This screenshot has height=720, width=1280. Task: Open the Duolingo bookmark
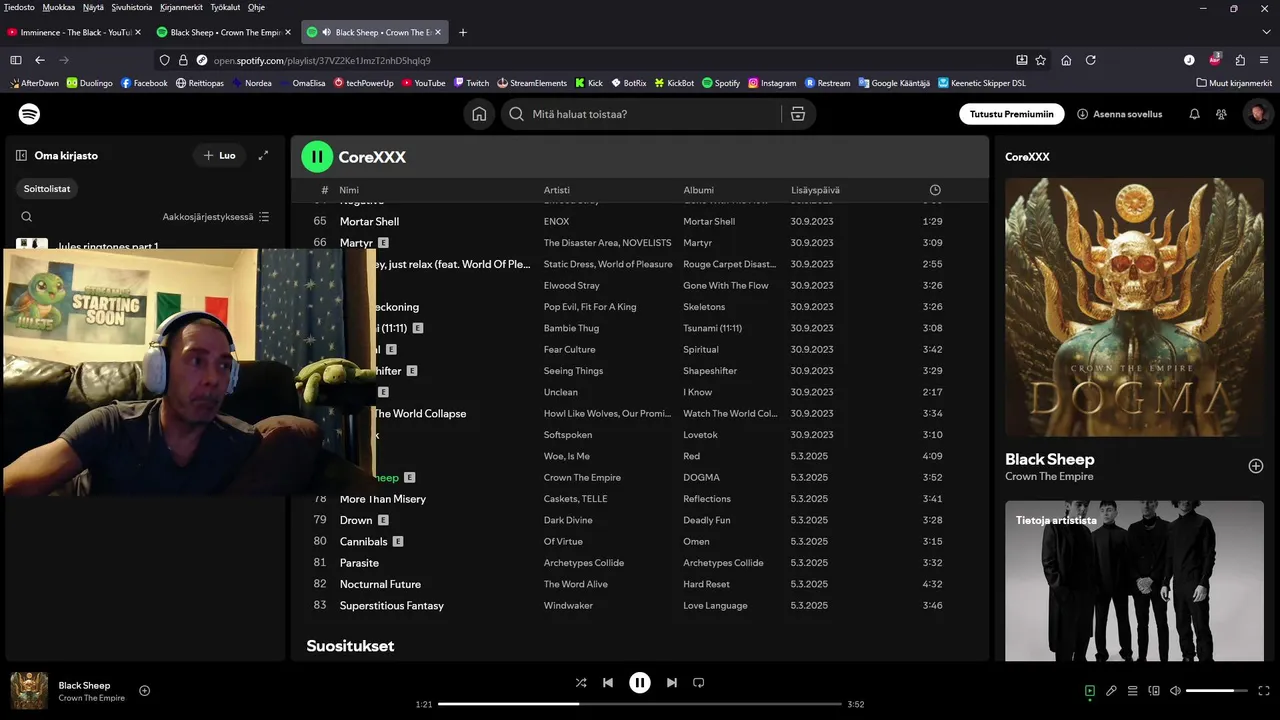point(89,83)
